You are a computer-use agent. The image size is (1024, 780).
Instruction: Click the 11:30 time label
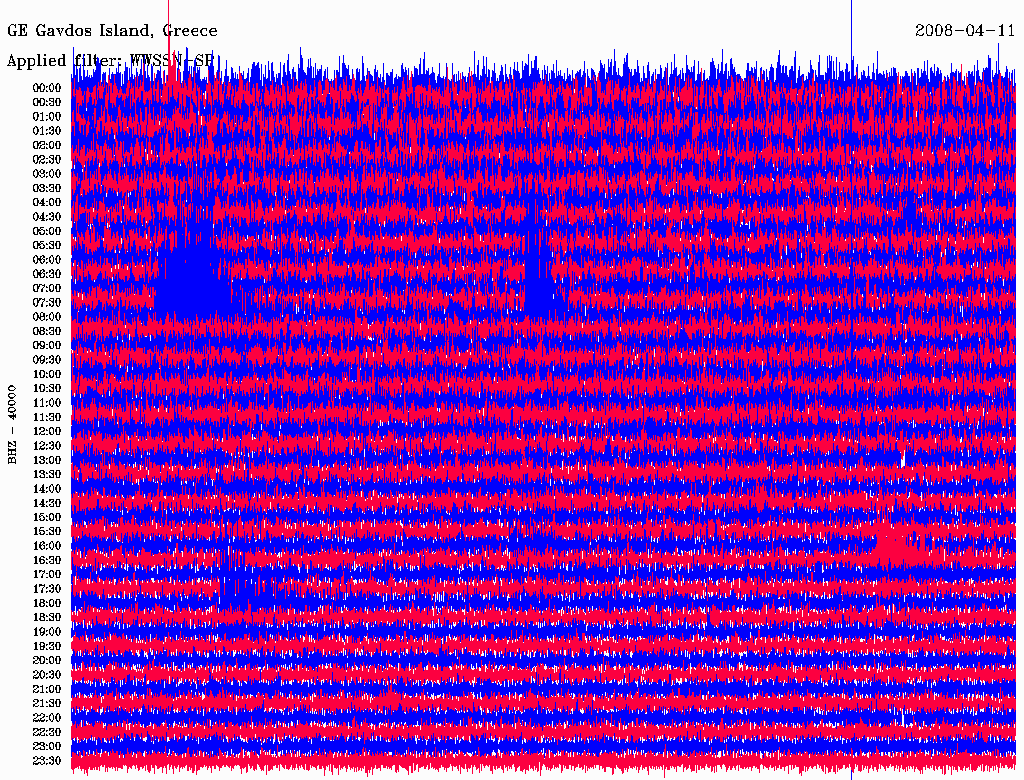[x=47, y=417]
